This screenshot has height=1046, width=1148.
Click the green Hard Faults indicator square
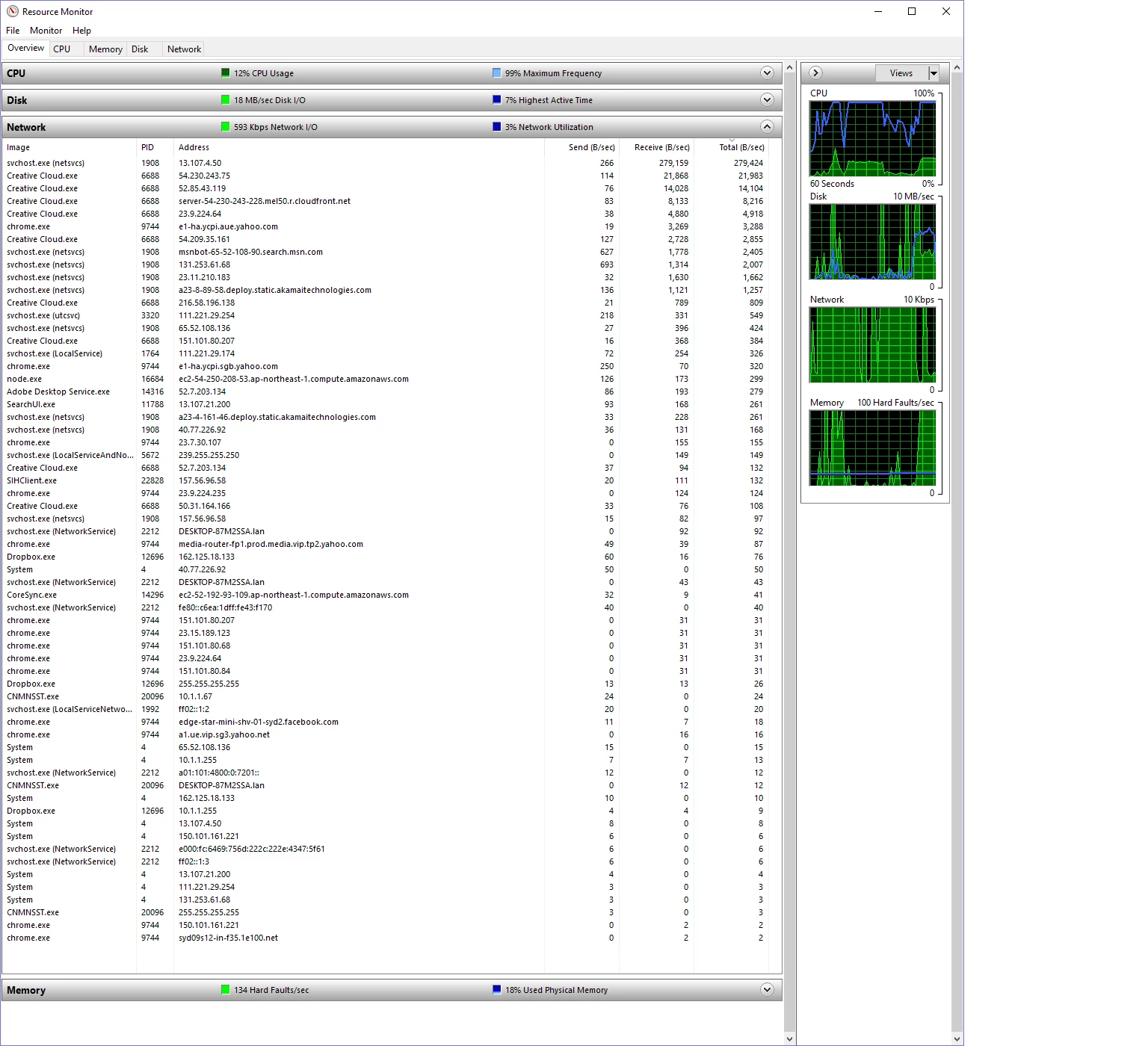tap(226, 989)
